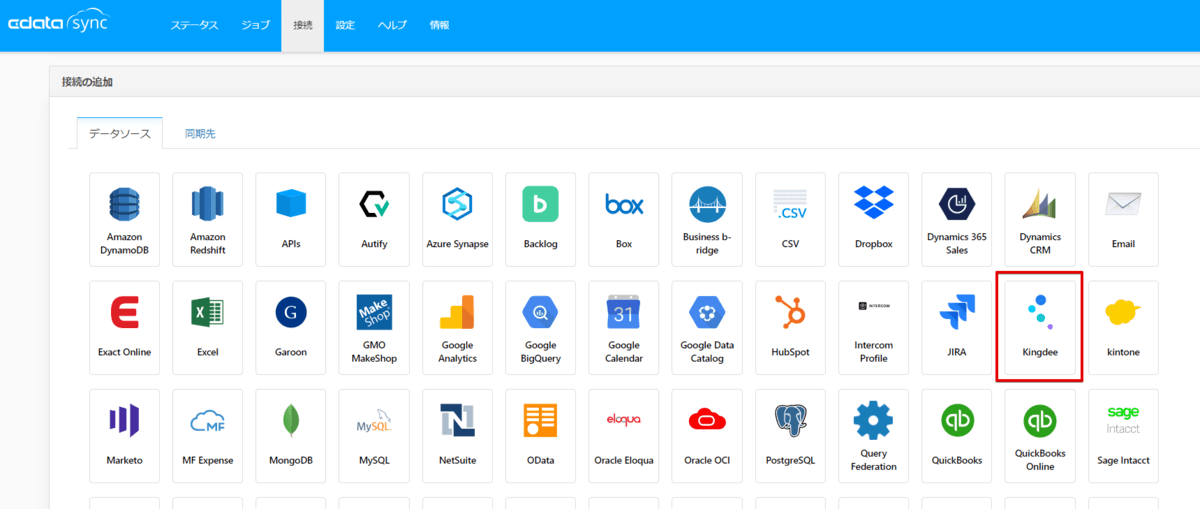Select the Dropbox connector
1200x509 pixels.
click(874, 219)
